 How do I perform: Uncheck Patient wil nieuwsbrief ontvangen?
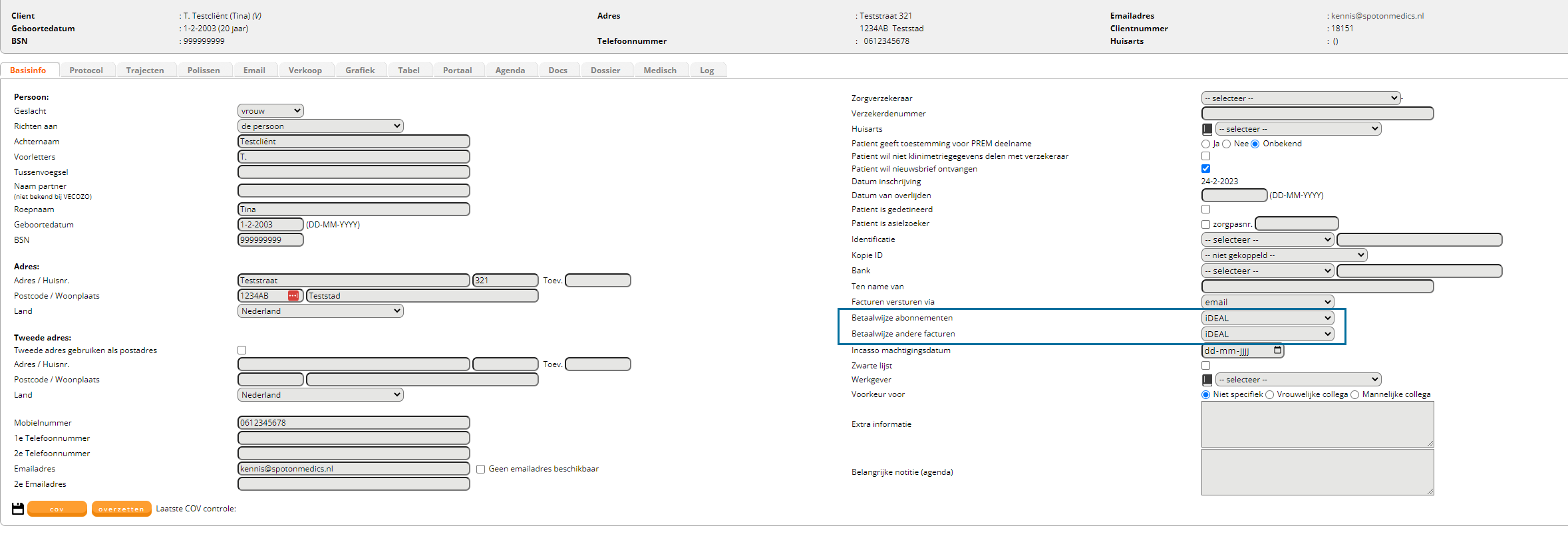(1205, 169)
